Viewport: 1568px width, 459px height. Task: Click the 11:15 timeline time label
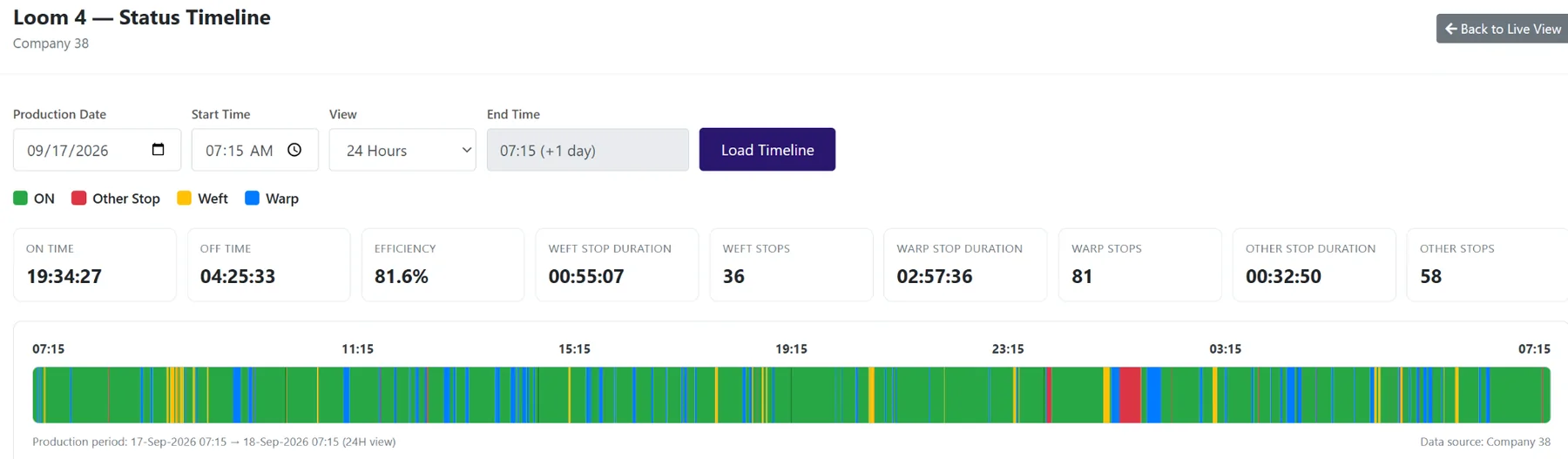point(357,348)
